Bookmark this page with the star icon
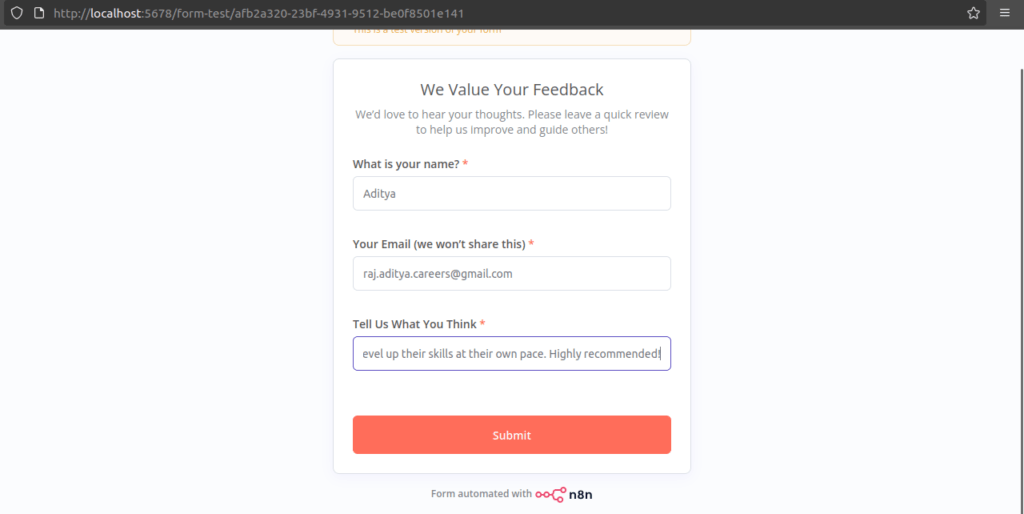Image resolution: width=1024 pixels, height=514 pixels. coord(973,14)
